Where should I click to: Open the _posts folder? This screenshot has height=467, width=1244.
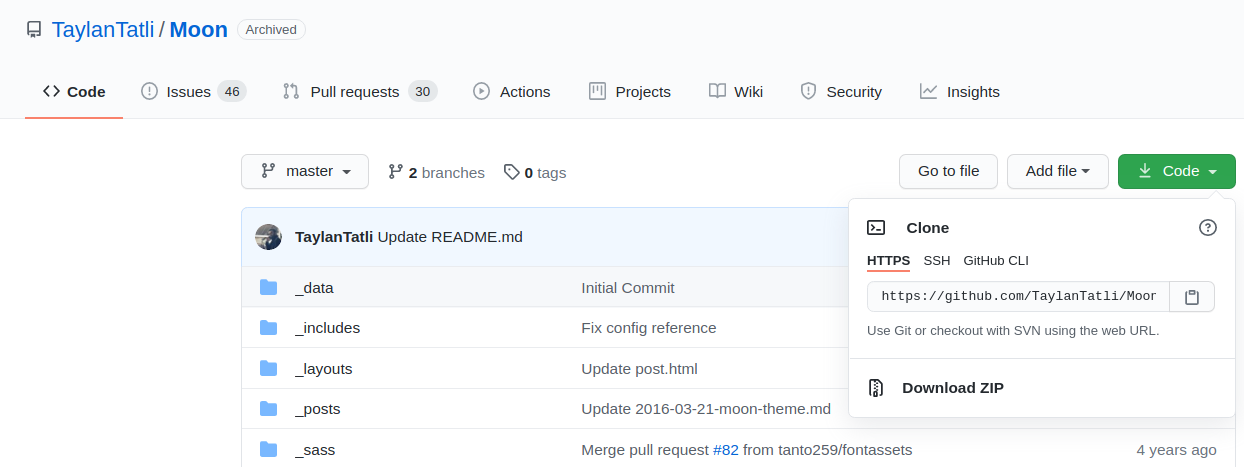317,409
